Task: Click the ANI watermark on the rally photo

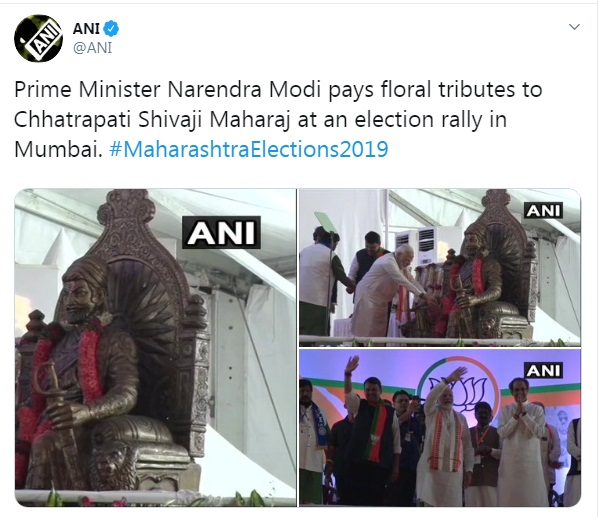Action: pos(543,371)
